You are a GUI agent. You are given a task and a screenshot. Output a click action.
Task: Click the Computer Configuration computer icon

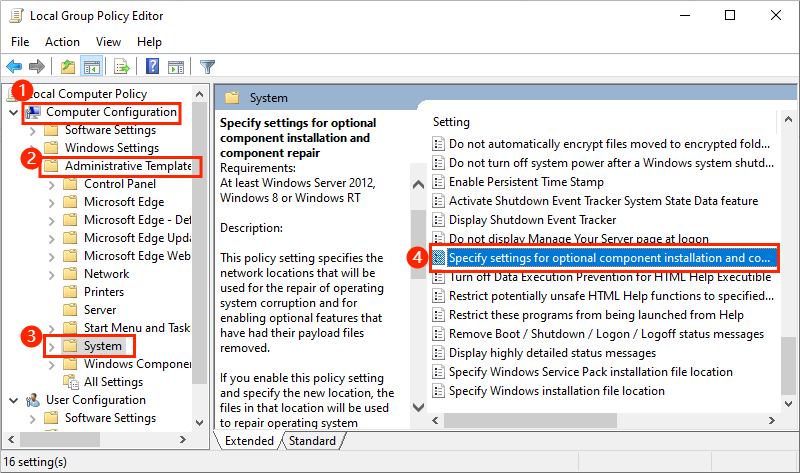[33, 112]
